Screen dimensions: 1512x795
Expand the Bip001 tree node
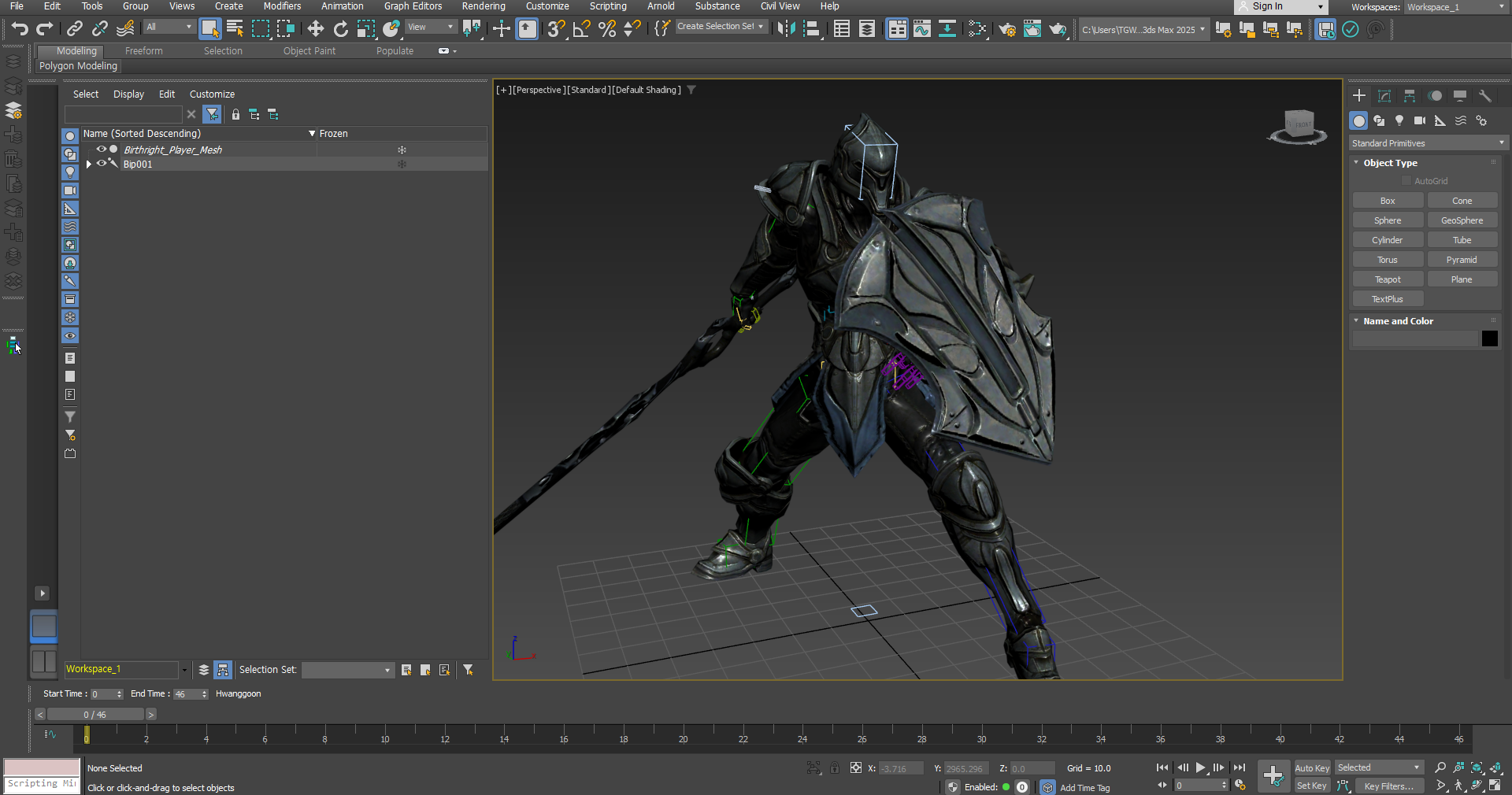pos(89,164)
